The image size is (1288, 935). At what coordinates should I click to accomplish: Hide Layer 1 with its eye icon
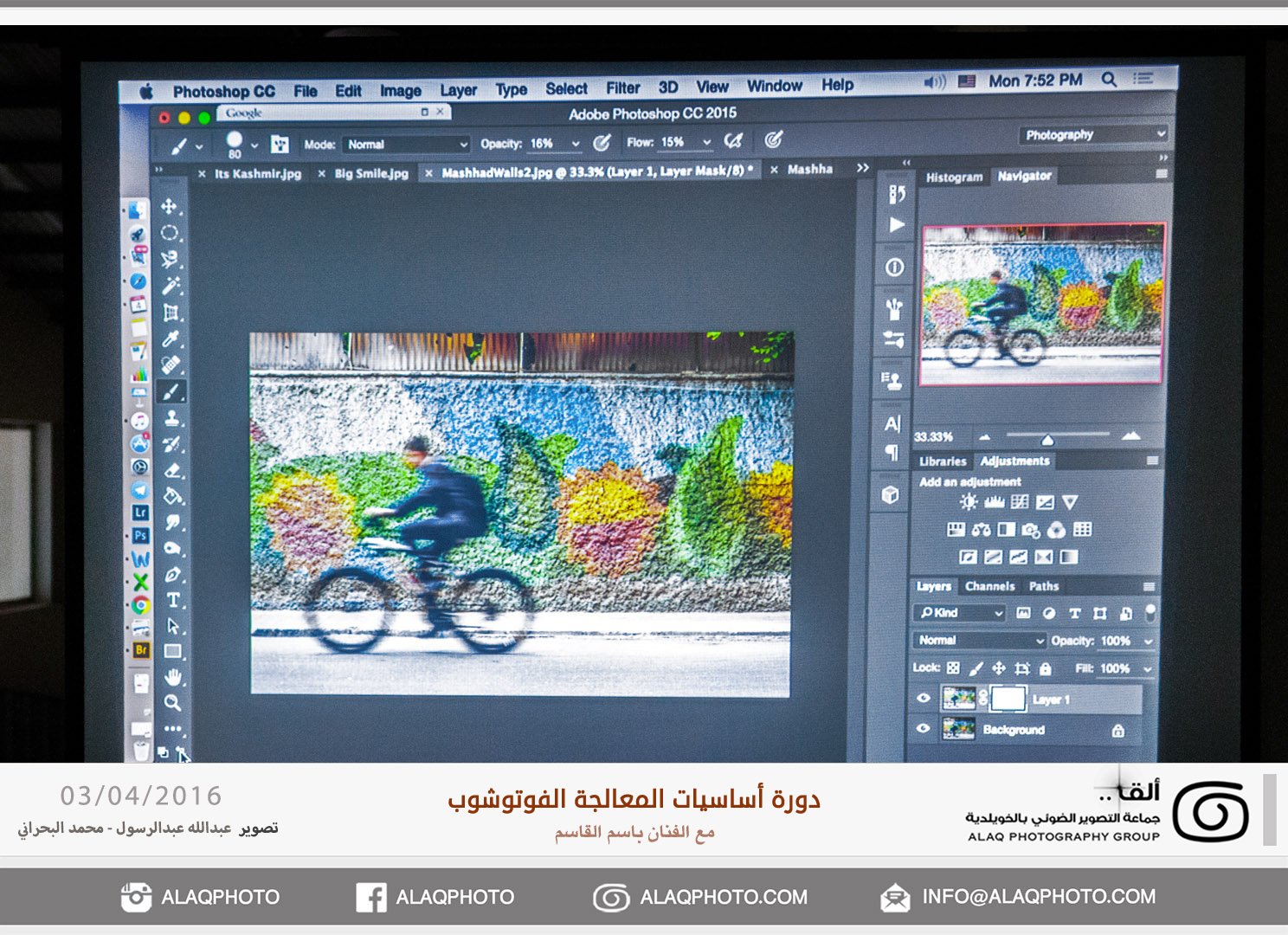point(924,698)
